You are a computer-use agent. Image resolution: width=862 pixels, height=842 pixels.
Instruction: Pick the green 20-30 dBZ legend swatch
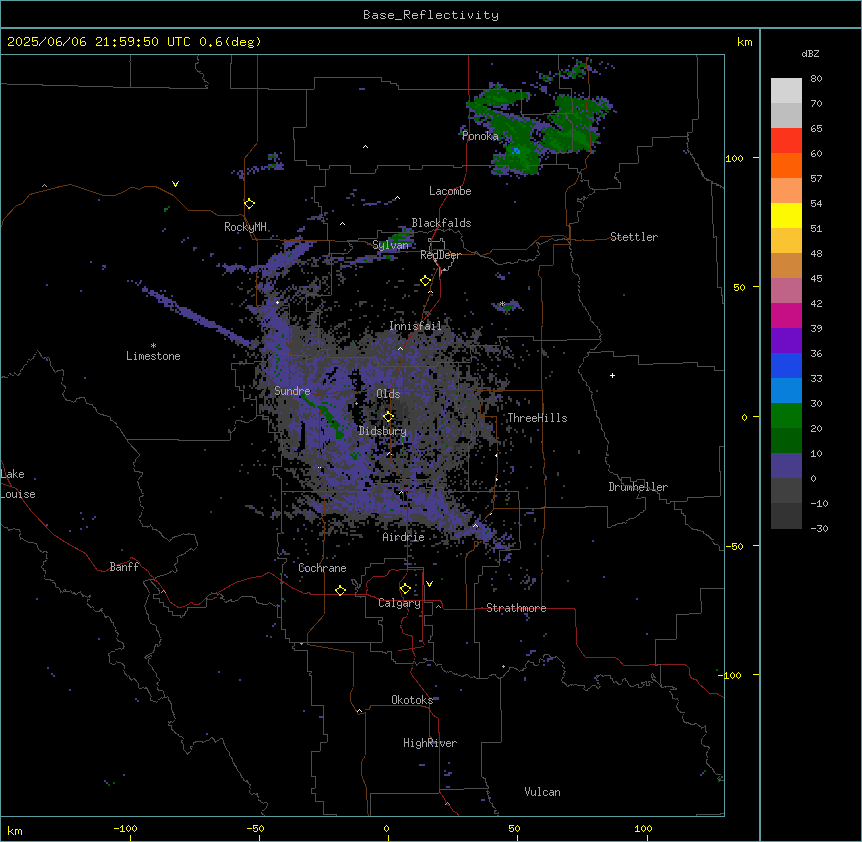click(x=786, y=416)
